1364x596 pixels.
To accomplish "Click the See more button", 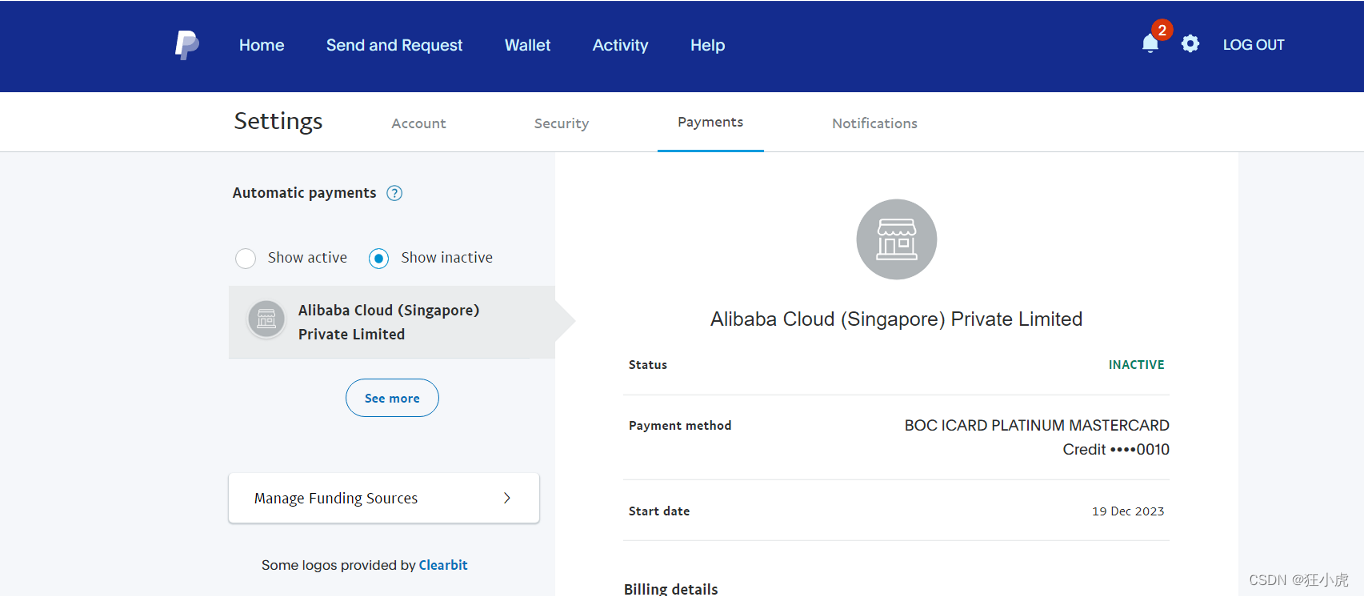I will pos(392,398).
